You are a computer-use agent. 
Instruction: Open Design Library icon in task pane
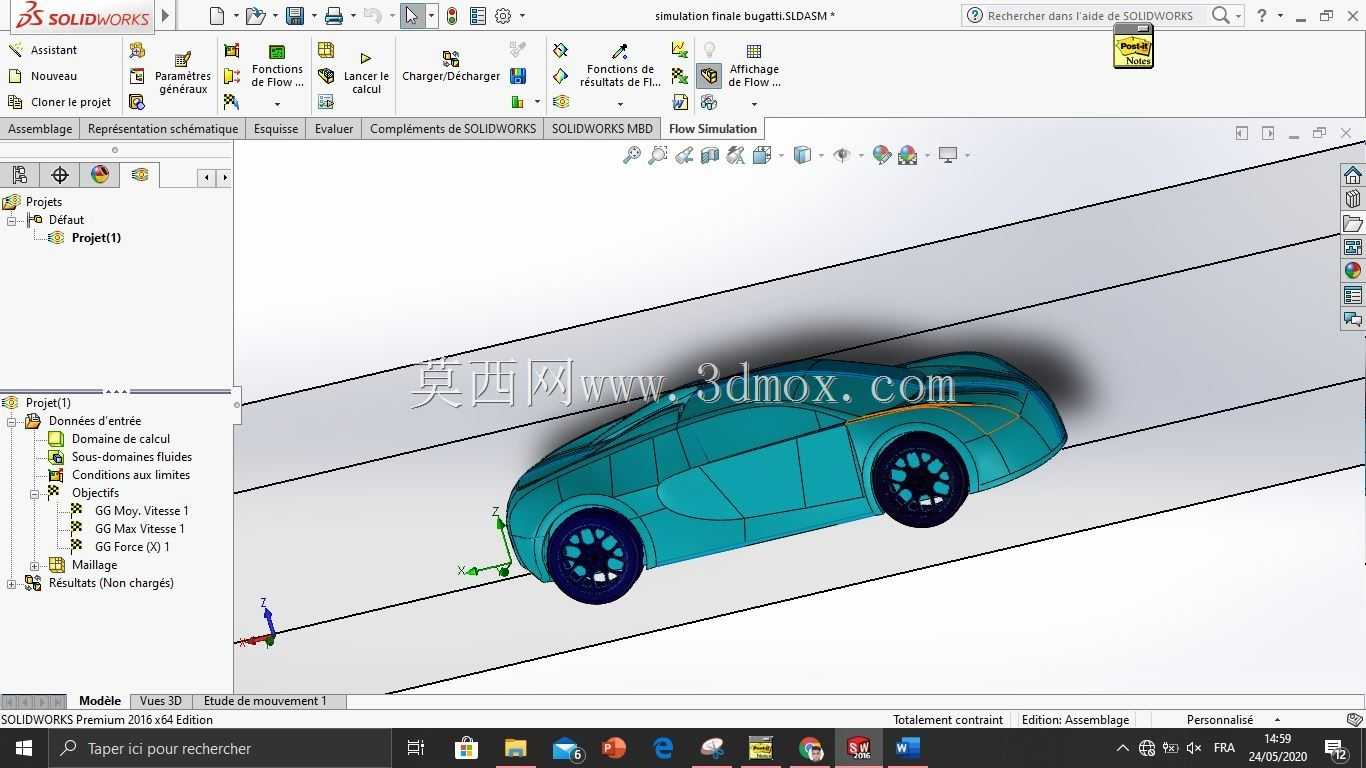(1353, 199)
